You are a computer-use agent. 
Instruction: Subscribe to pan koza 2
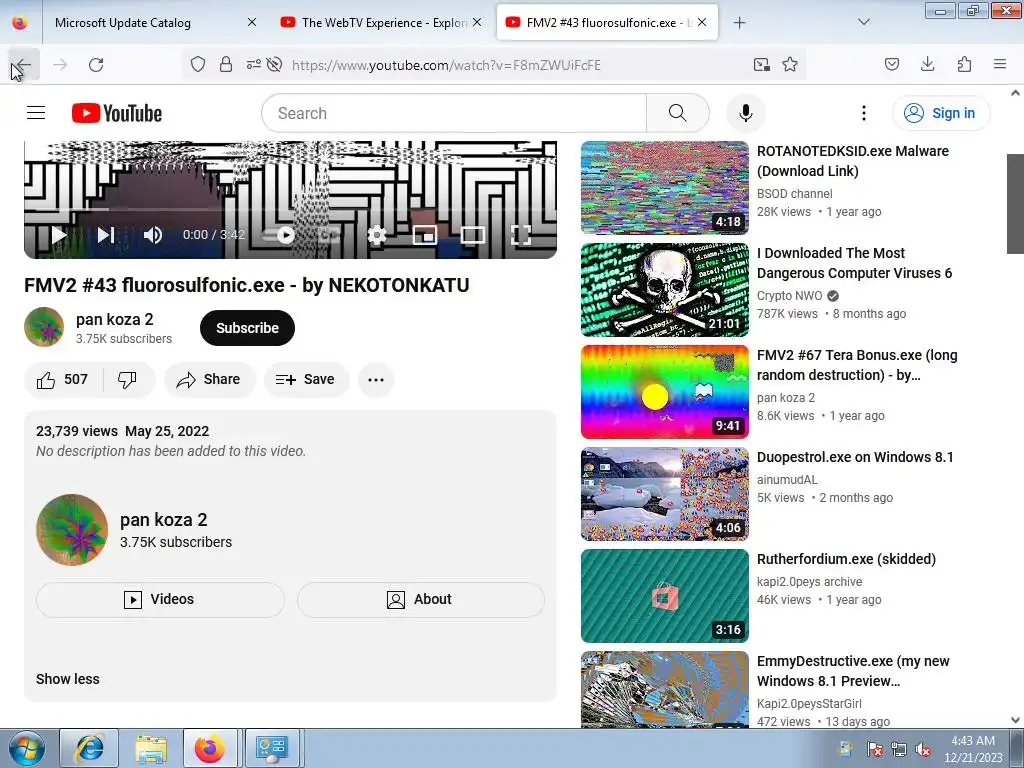248,328
